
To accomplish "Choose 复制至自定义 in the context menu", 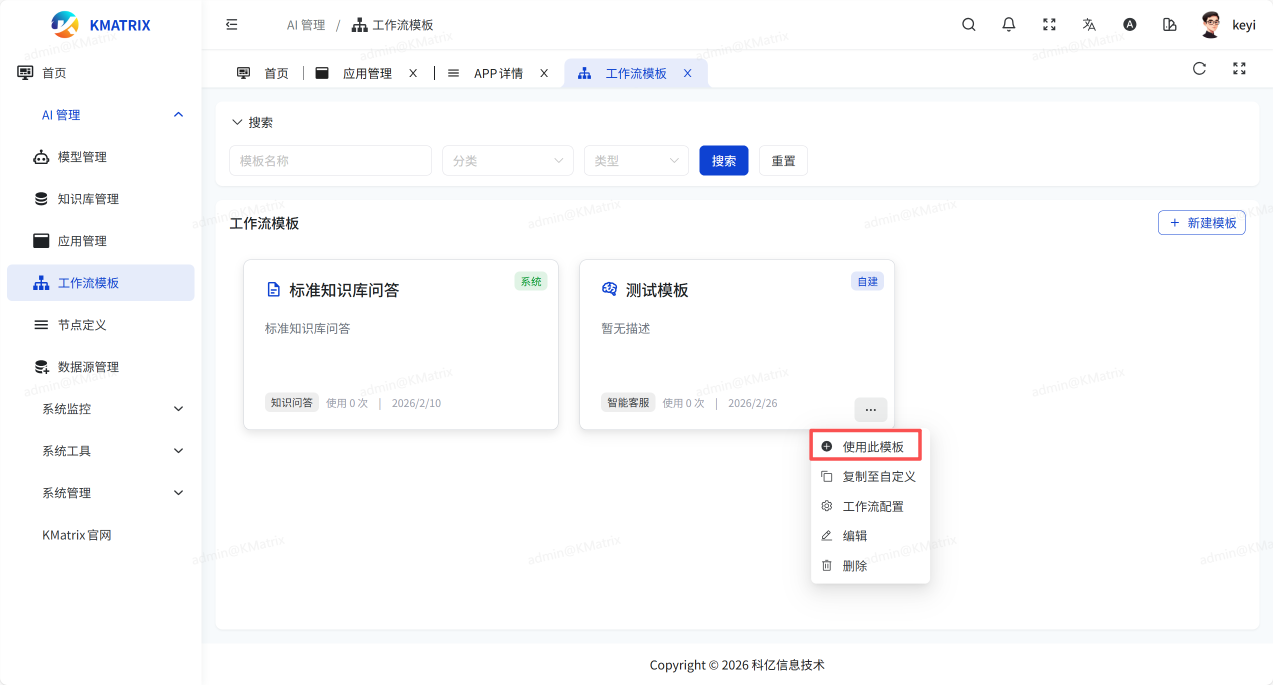I will (878, 477).
